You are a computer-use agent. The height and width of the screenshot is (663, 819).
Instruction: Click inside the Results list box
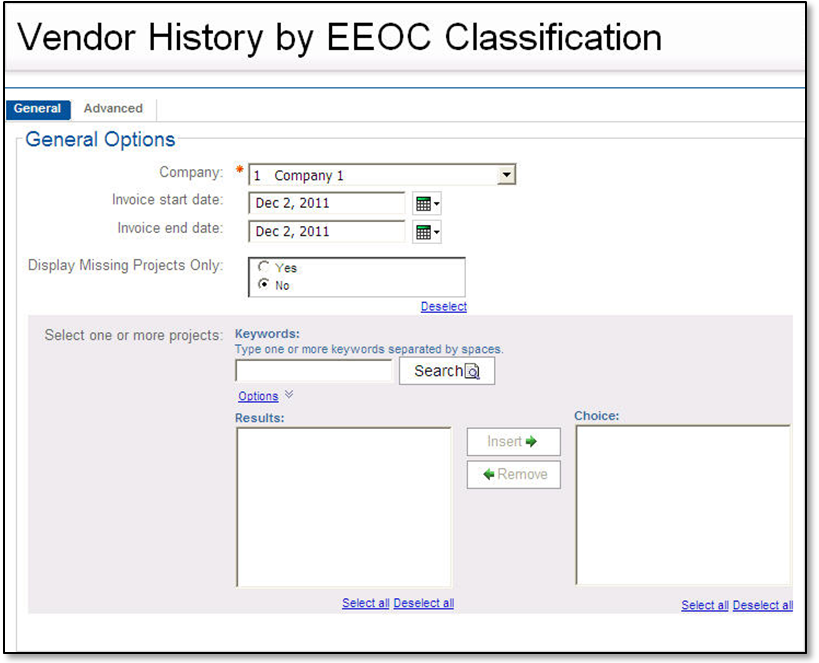343,507
